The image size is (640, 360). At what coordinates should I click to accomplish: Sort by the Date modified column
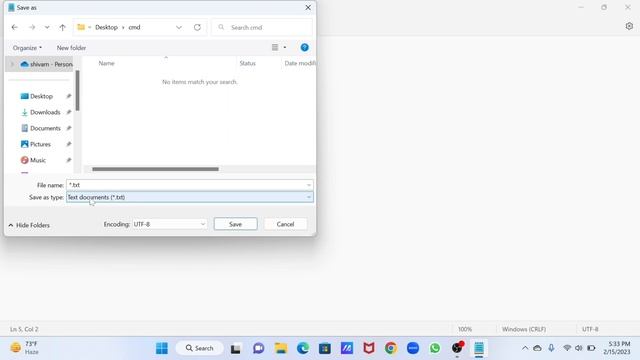[x=300, y=63]
